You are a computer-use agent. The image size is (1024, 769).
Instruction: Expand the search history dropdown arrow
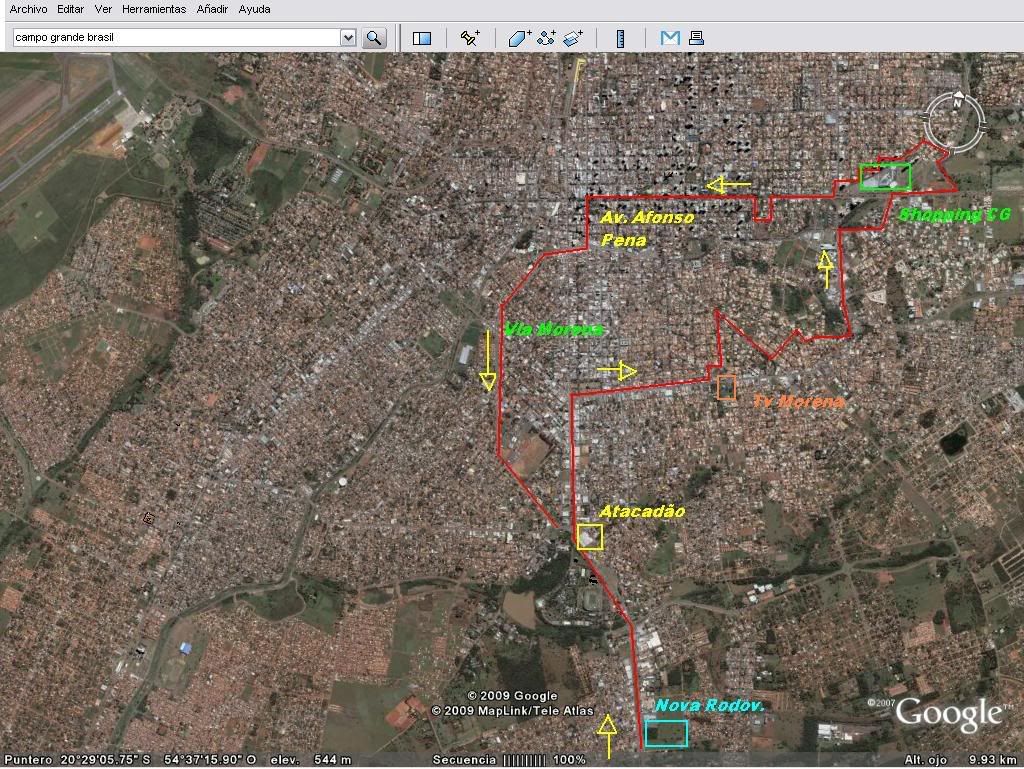(x=348, y=38)
